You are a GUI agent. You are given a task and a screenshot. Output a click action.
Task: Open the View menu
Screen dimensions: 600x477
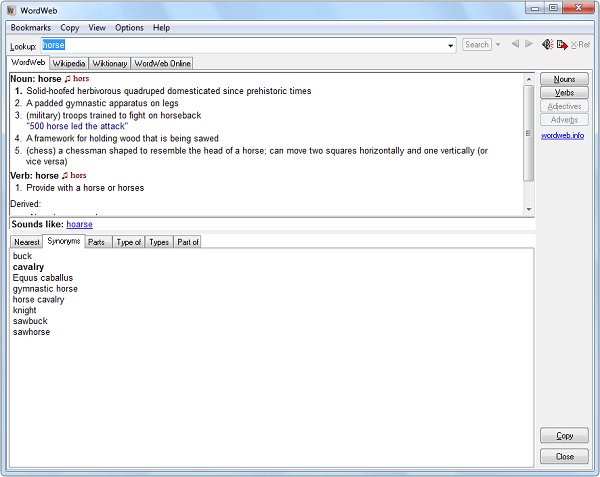pos(97,28)
